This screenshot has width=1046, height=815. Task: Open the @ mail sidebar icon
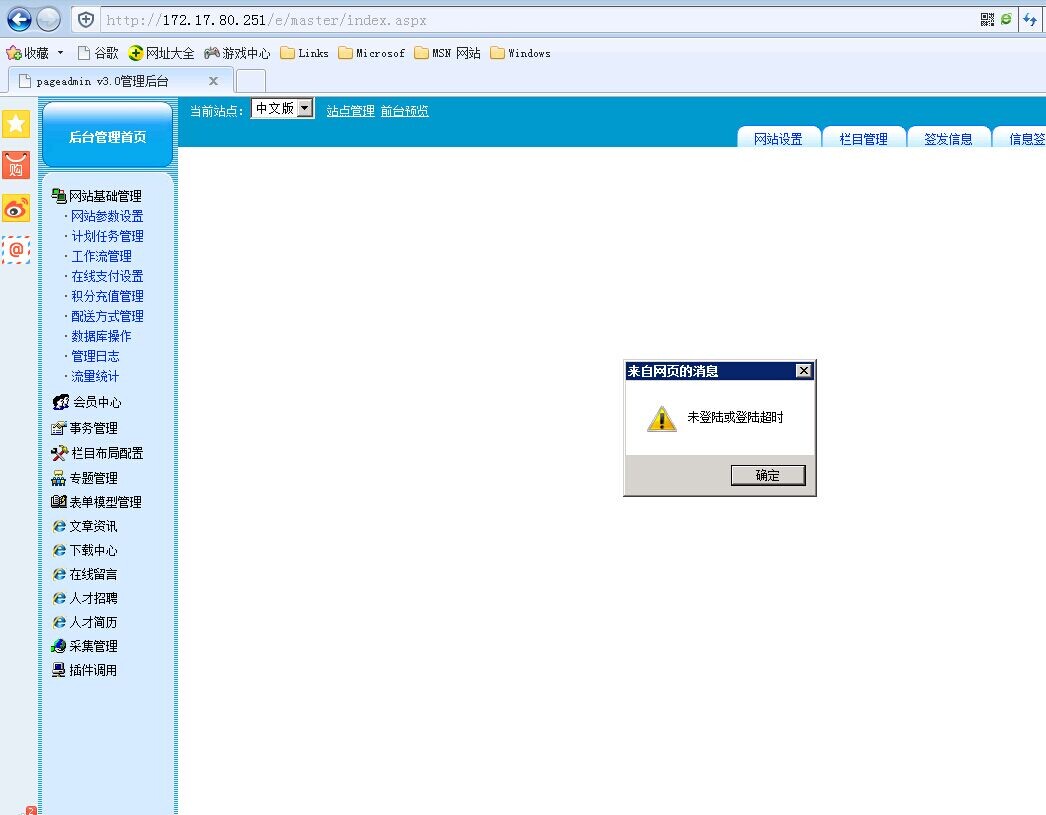click(16, 249)
